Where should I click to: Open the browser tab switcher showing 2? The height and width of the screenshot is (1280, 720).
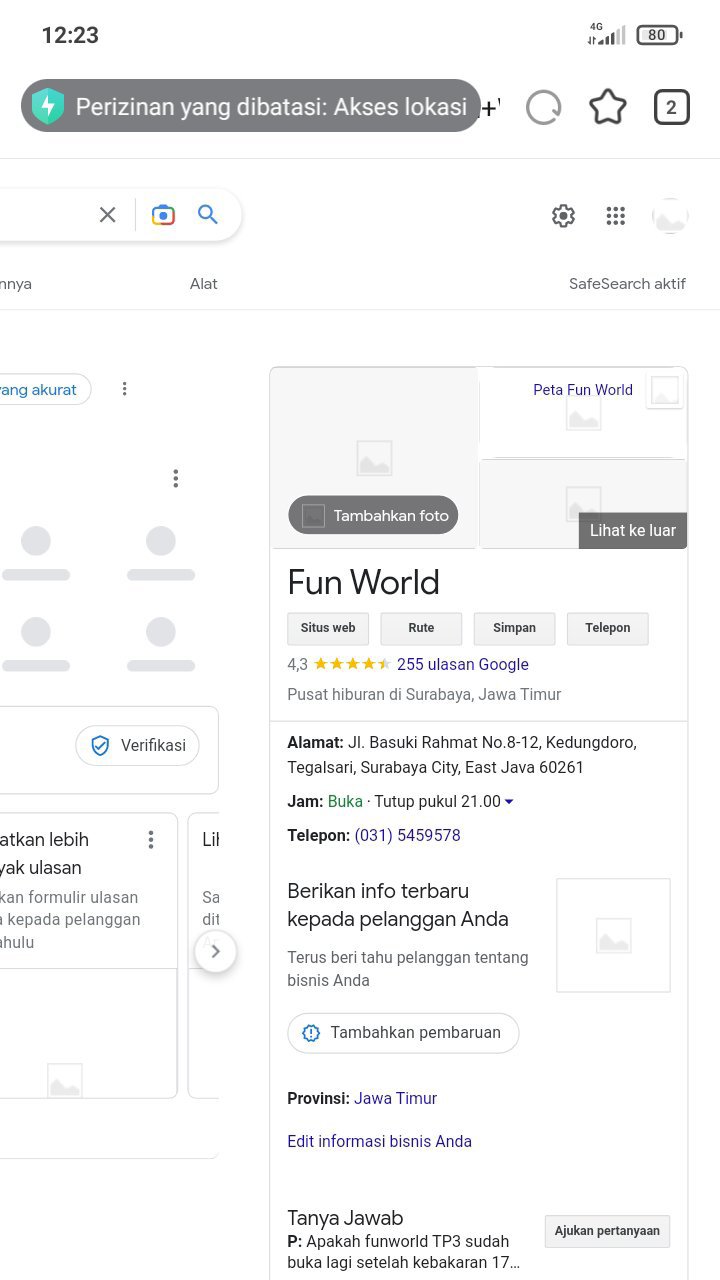(671, 107)
